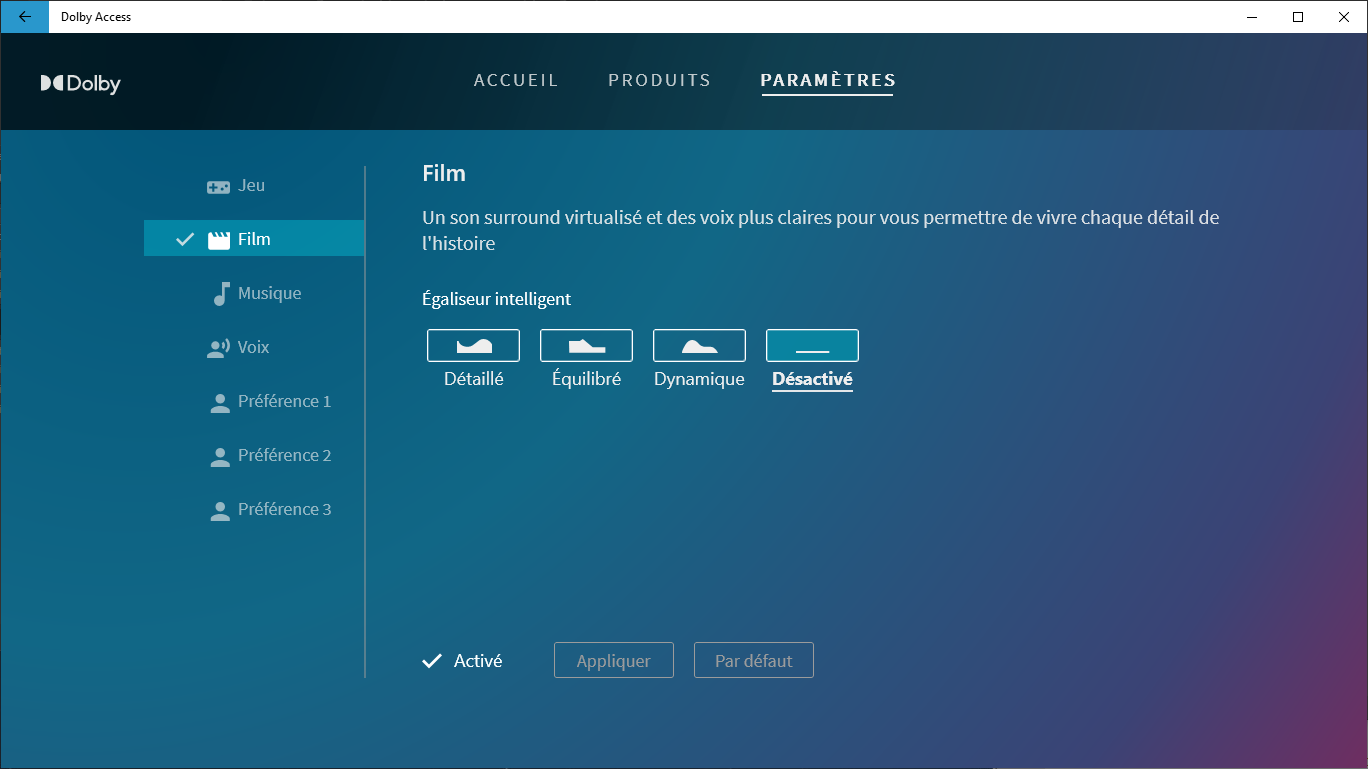
Task: Click the Dynamique label
Action: 699,380
